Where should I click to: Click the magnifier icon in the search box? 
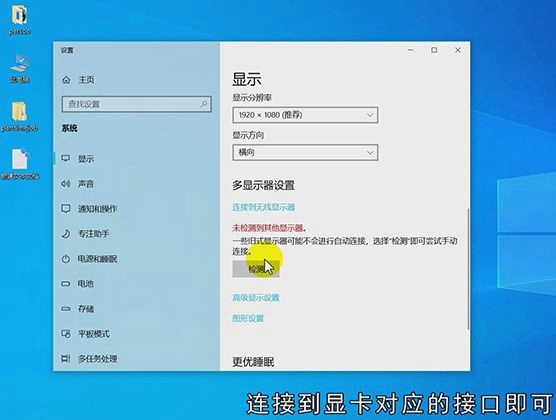pos(204,104)
